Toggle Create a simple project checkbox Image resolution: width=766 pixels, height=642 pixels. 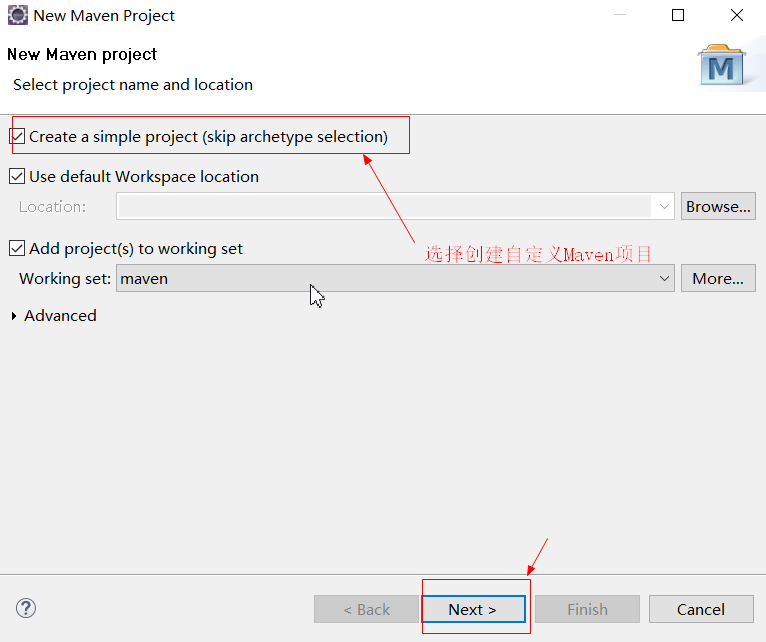tap(17, 136)
